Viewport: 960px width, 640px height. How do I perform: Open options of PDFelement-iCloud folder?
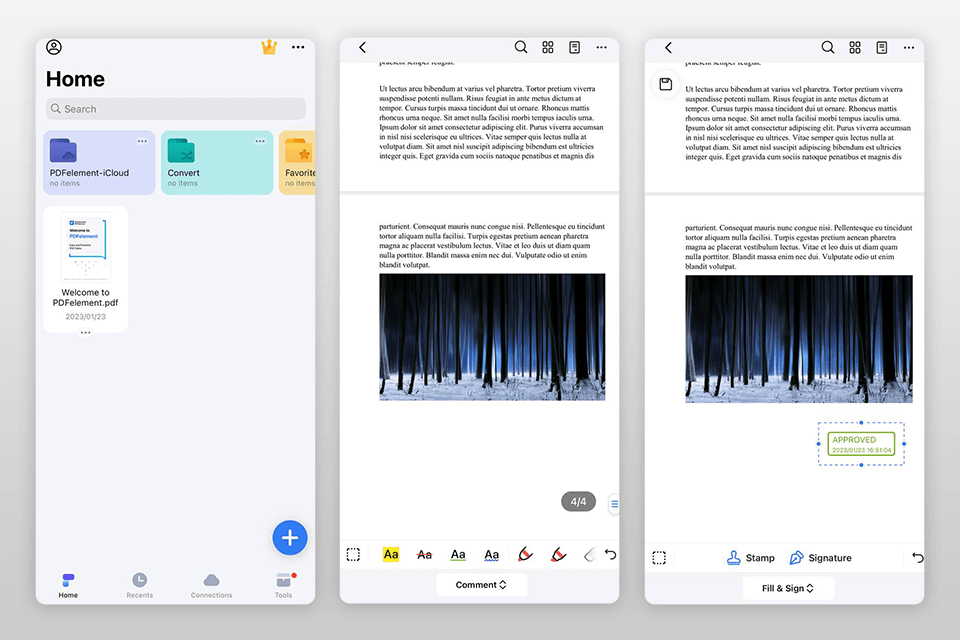(142, 141)
